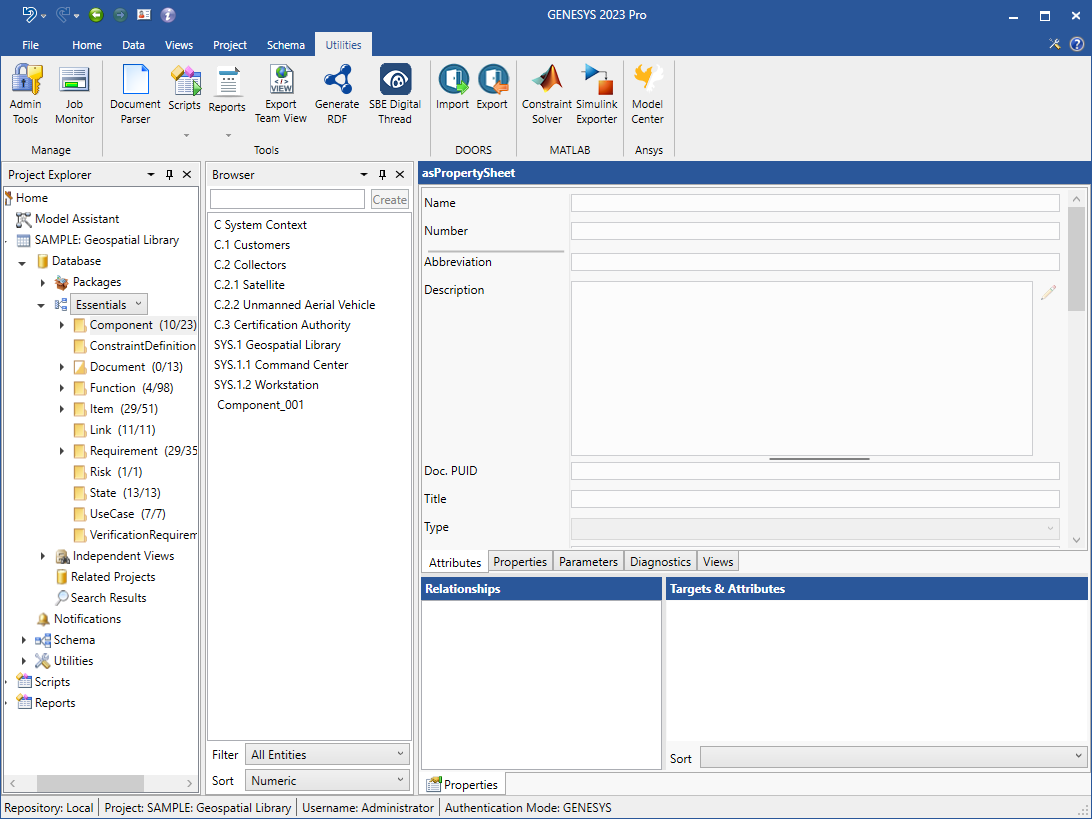The width and height of the screenshot is (1092, 819).
Task: Open the Filter All Entities dropdown
Action: [328, 755]
